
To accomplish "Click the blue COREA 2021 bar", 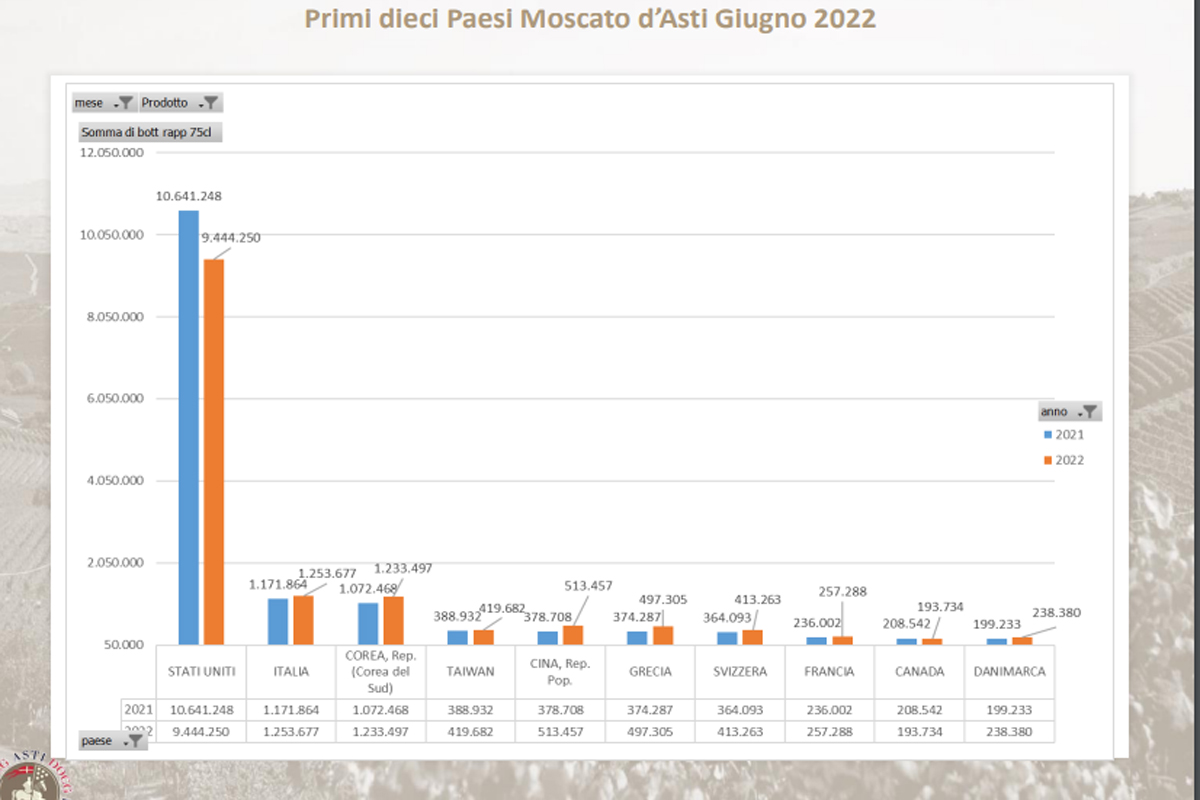I will coord(368,623).
